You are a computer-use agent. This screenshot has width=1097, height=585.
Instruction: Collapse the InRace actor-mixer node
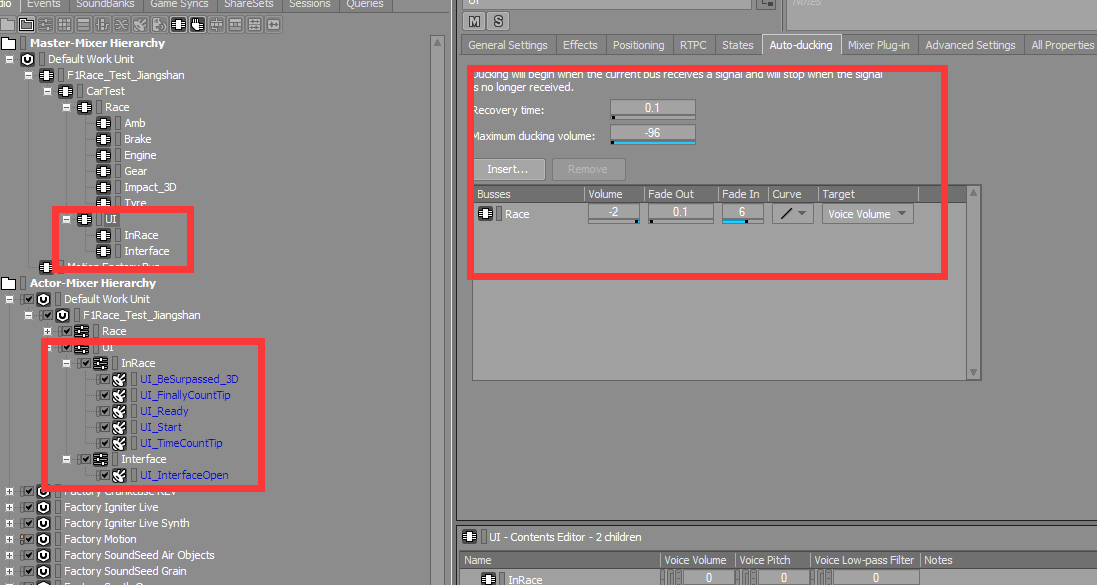coord(66,363)
